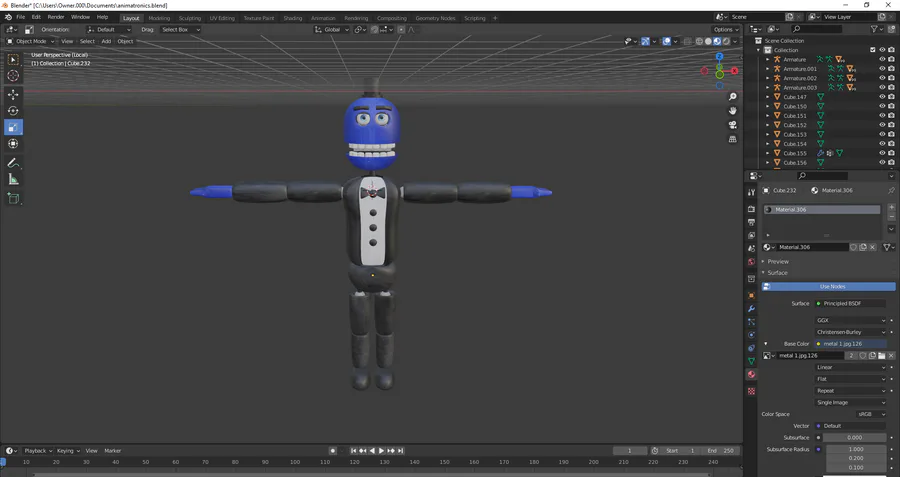The image size is (900, 477).
Task: Click the Options button in viewport header
Action: point(726,30)
